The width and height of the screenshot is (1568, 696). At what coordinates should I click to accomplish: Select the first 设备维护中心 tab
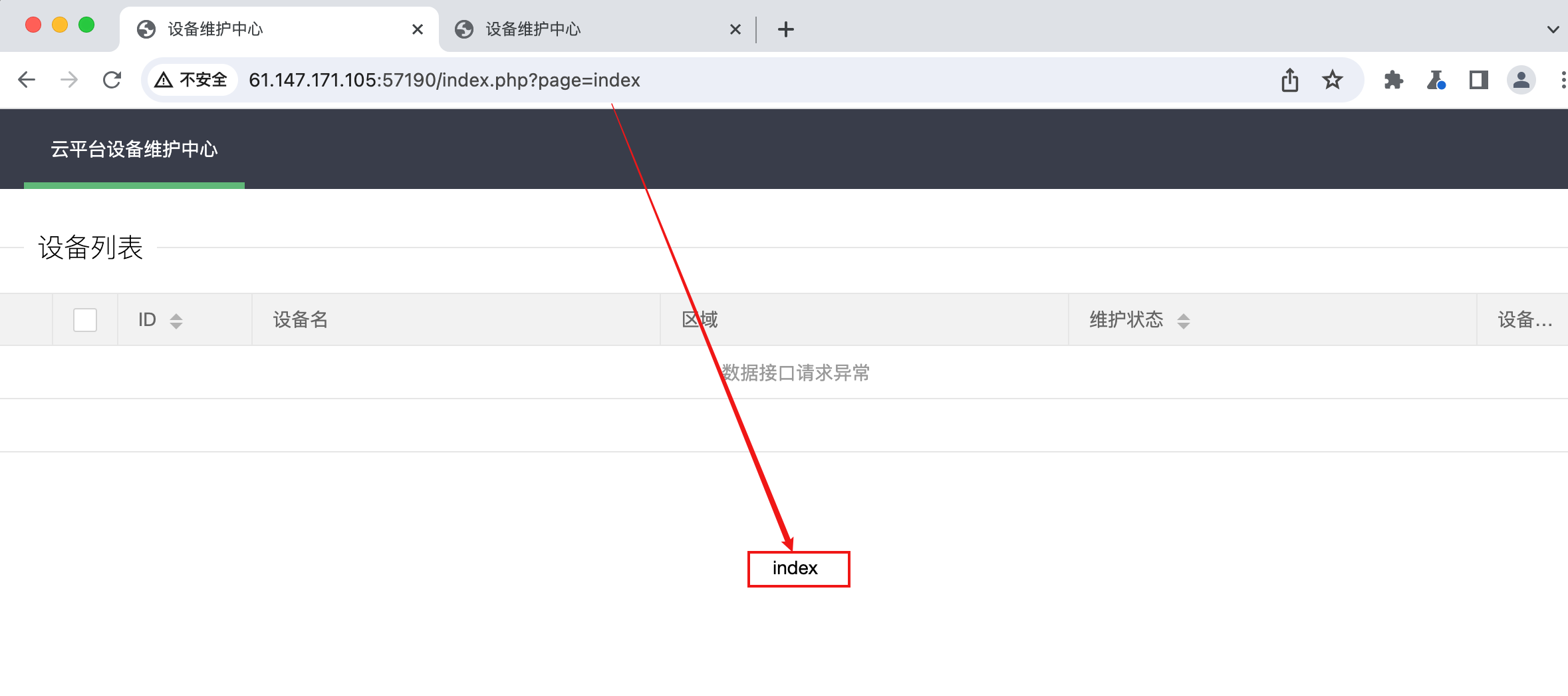point(214,29)
